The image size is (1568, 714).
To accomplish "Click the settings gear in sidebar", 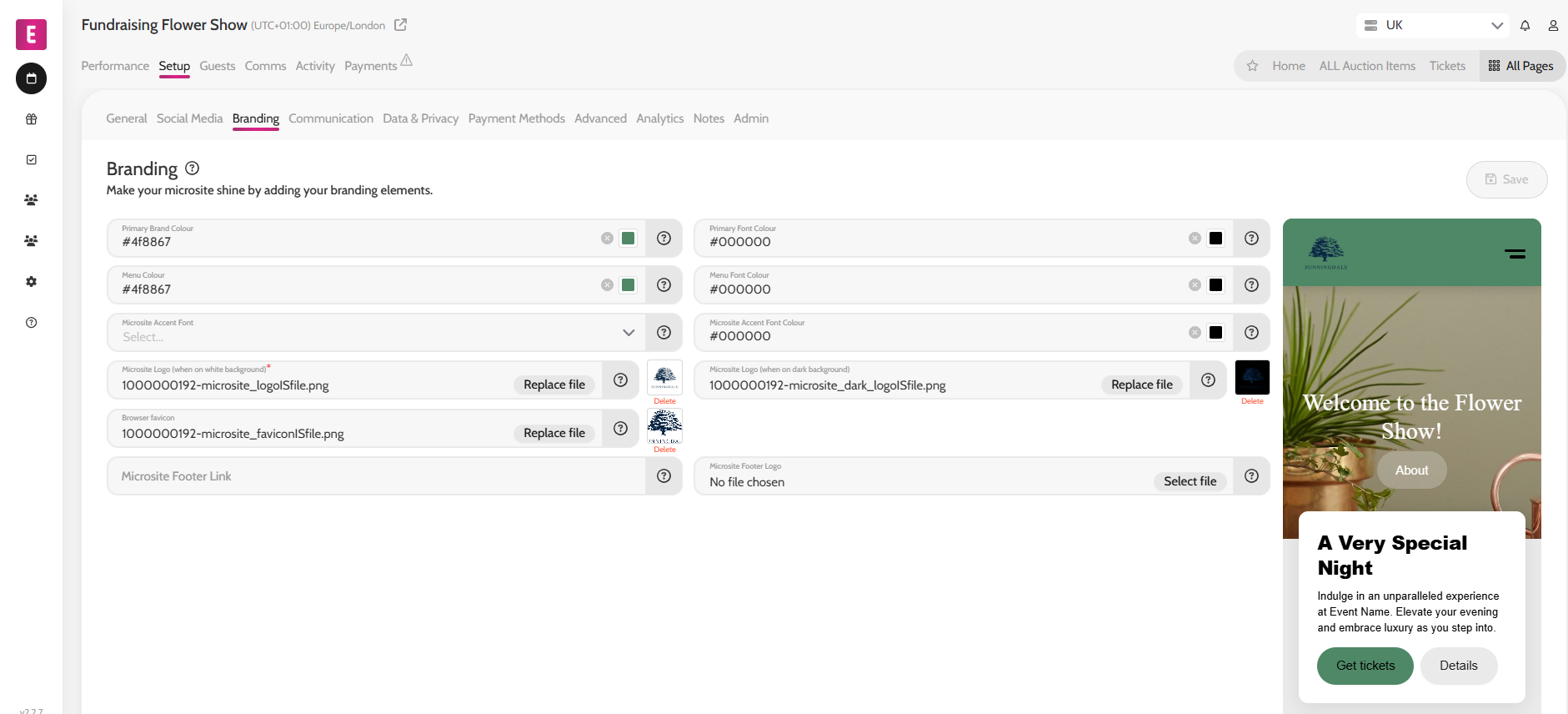I will tap(31, 282).
